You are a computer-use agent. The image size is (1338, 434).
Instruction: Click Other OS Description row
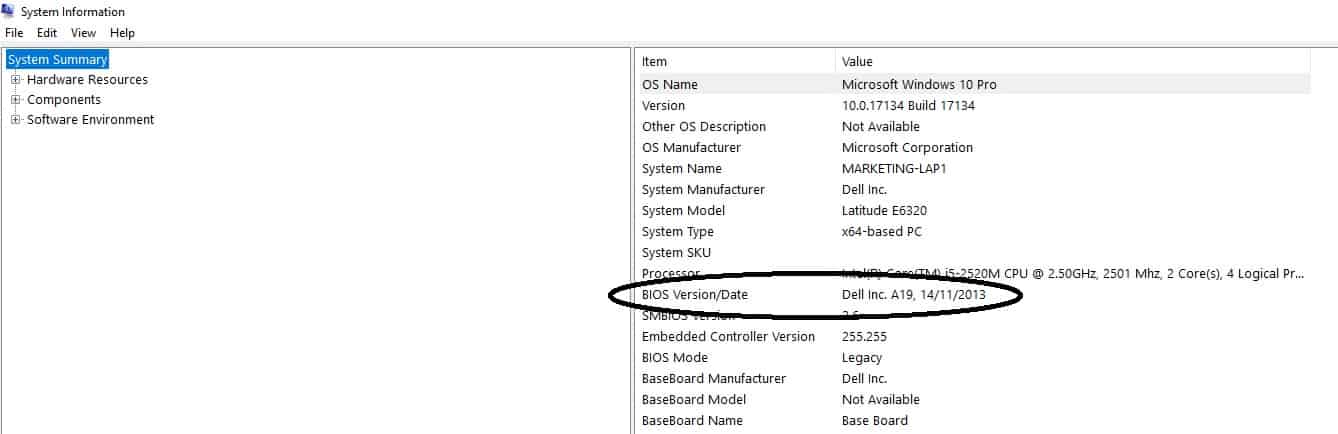coord(973,127)
